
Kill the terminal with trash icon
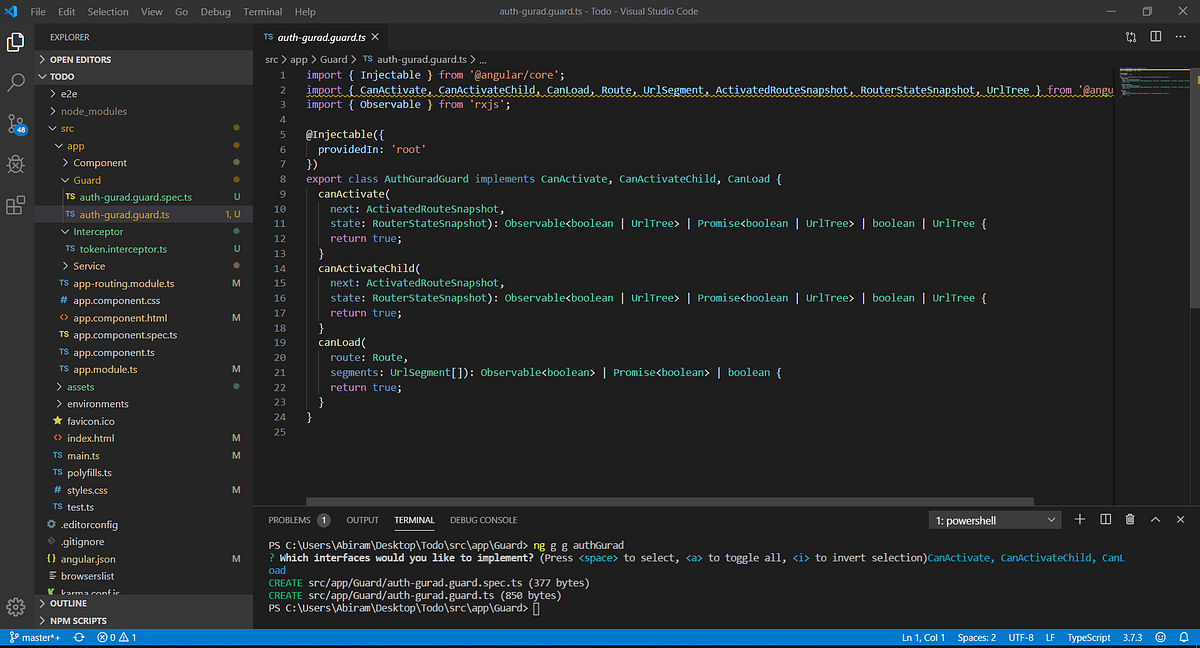tap(1130, 520)
